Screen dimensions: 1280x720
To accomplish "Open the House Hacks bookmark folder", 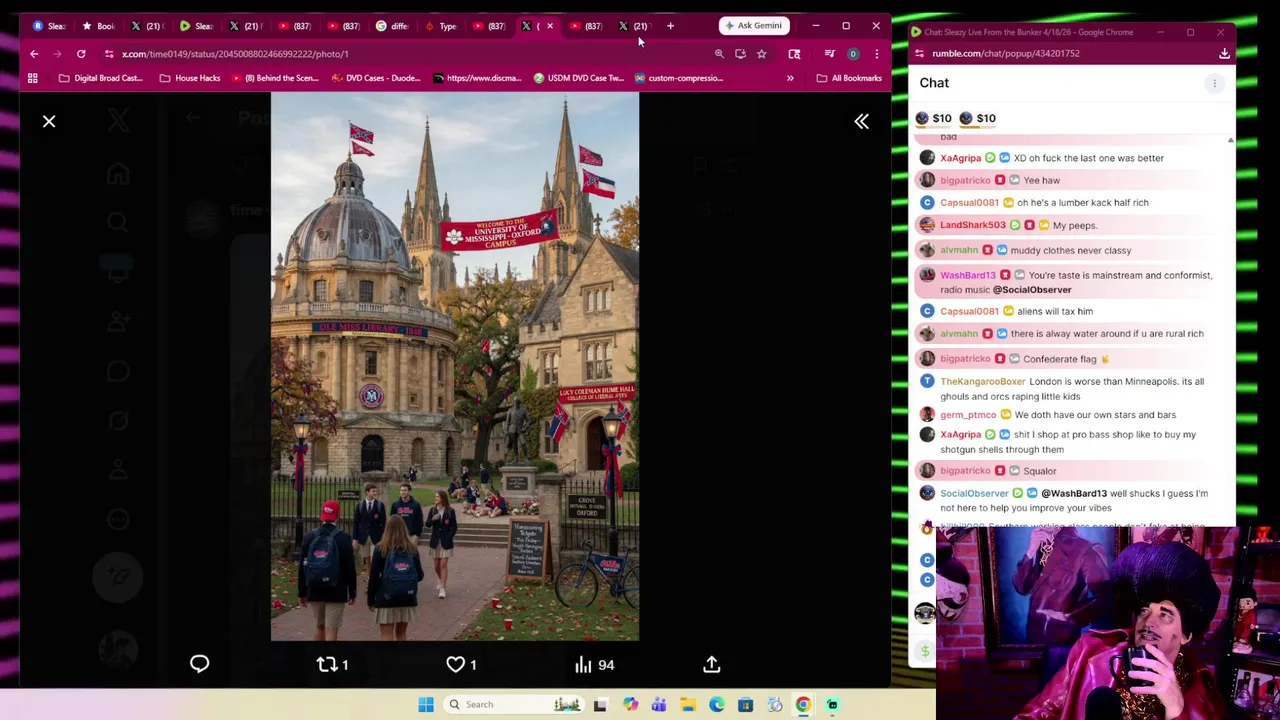I will (190, 78).
